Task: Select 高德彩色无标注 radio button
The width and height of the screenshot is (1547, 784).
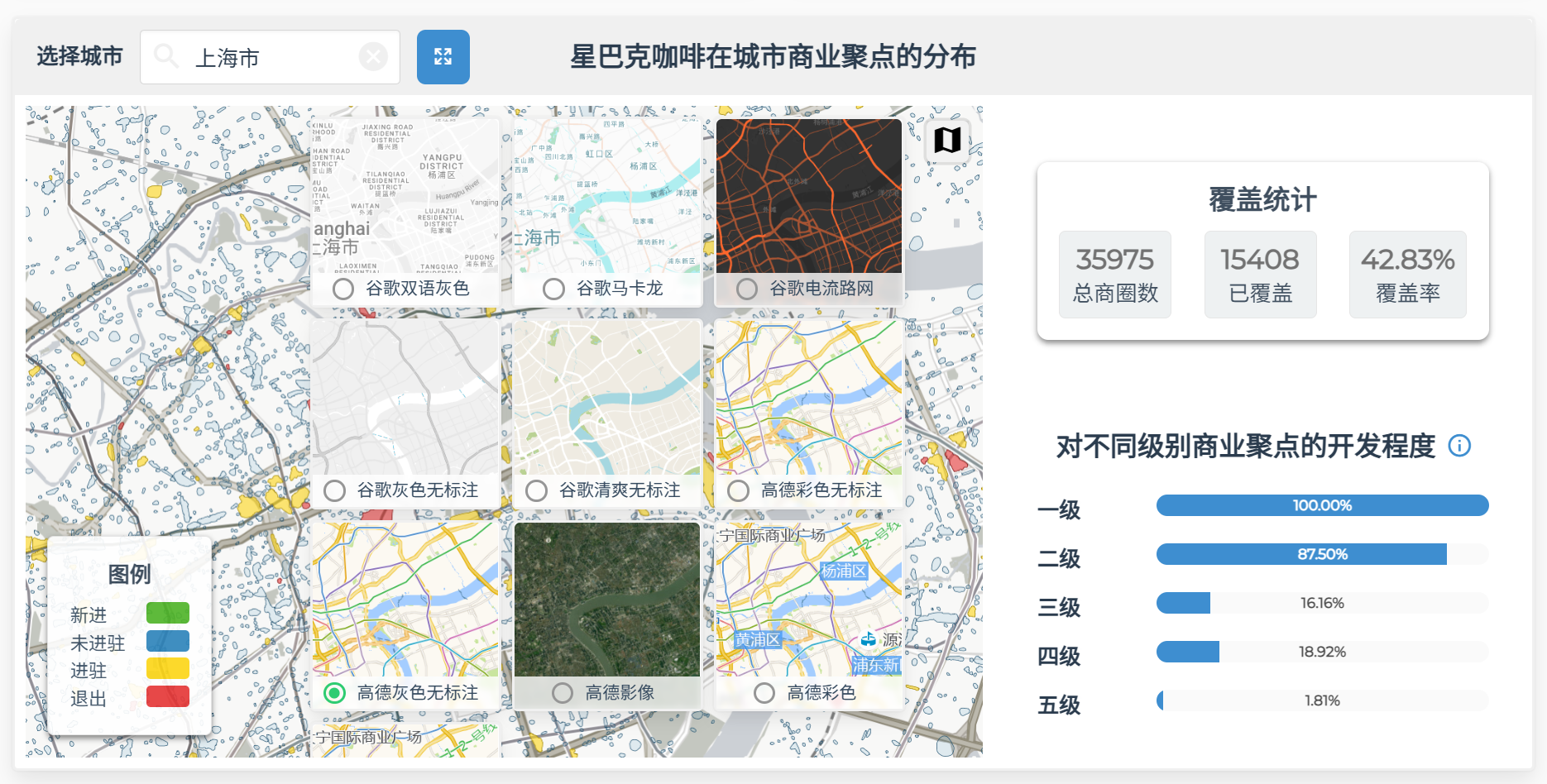Action: click(x=739, y=490)
